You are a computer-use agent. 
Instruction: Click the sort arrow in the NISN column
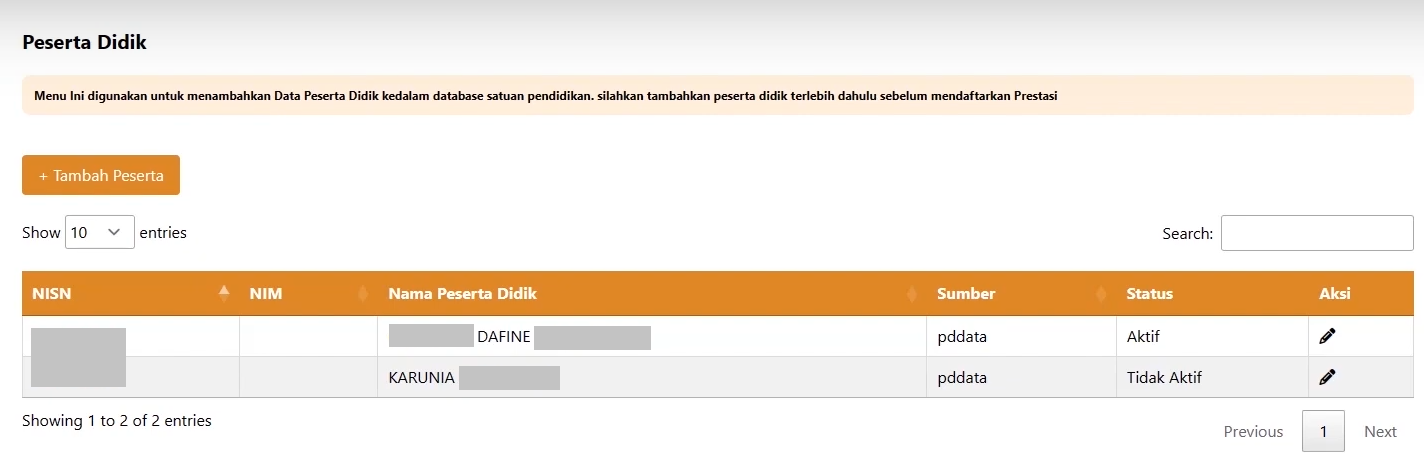pos(224,293)
